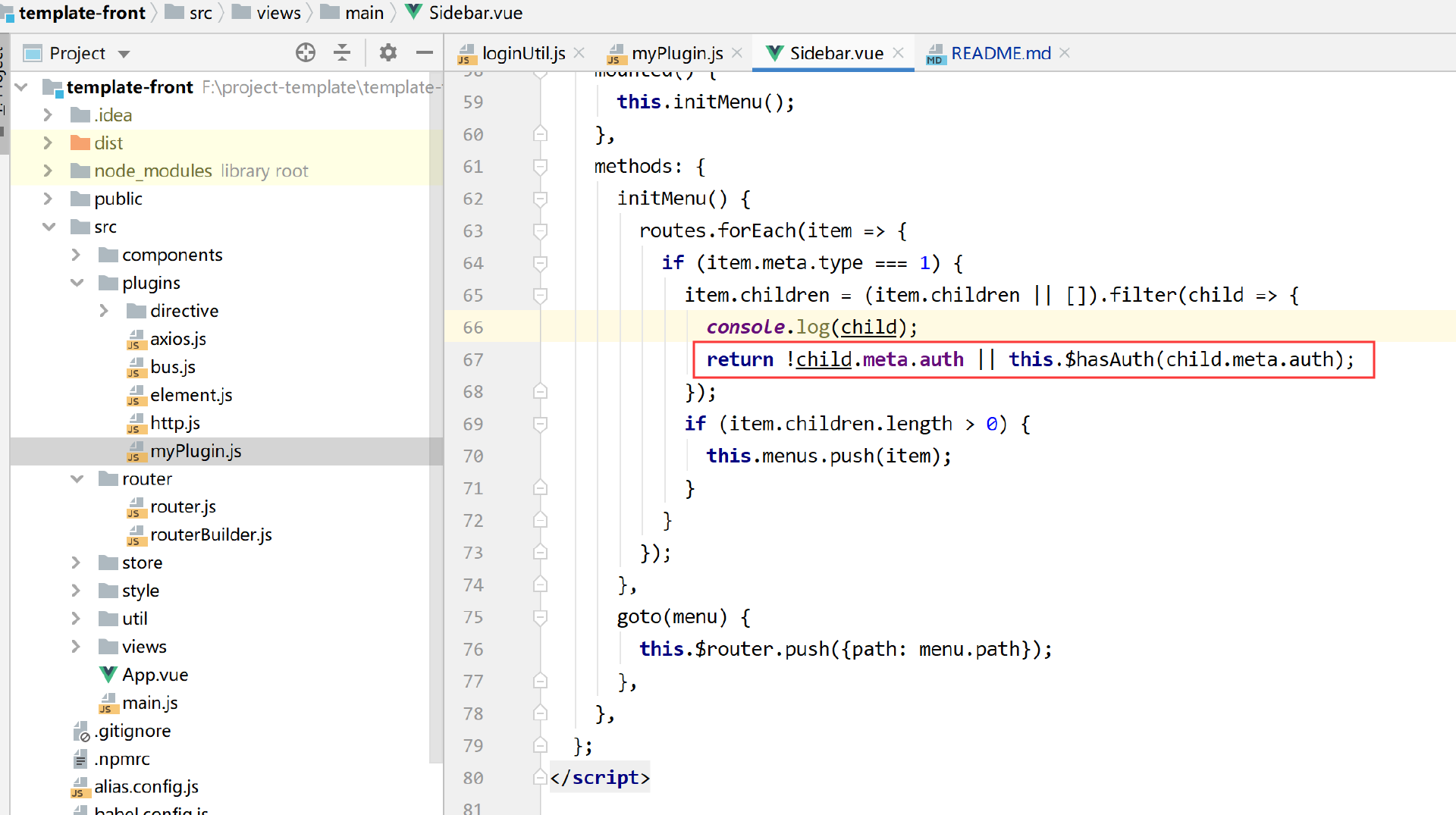This screenshot has width=1456, height=815.
Task: Collapse the template-front root node
Action: coord(21,87)
